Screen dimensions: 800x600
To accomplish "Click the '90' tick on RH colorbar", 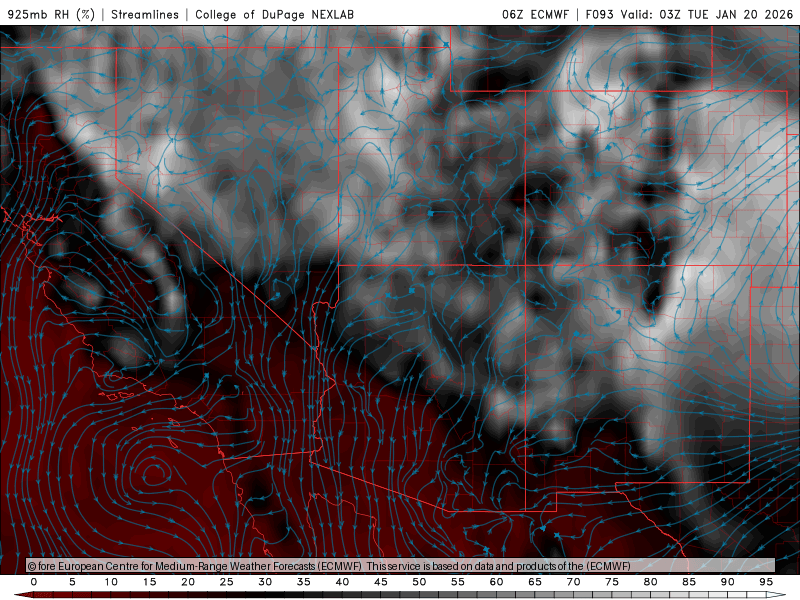I will click(x=727, y=582).
